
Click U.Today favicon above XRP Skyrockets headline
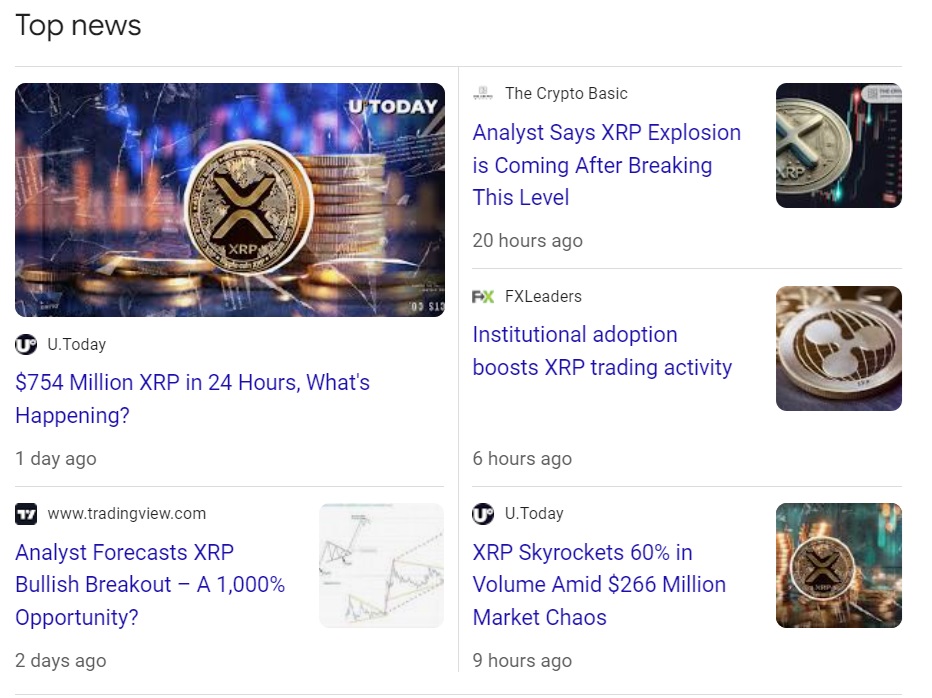tap(483, 514)
